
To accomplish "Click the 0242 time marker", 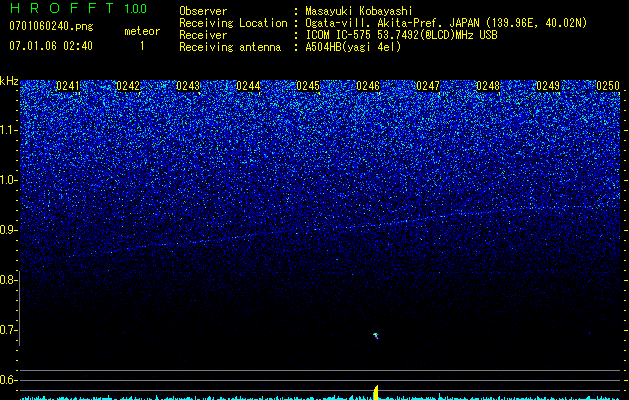I will (128, 86).
